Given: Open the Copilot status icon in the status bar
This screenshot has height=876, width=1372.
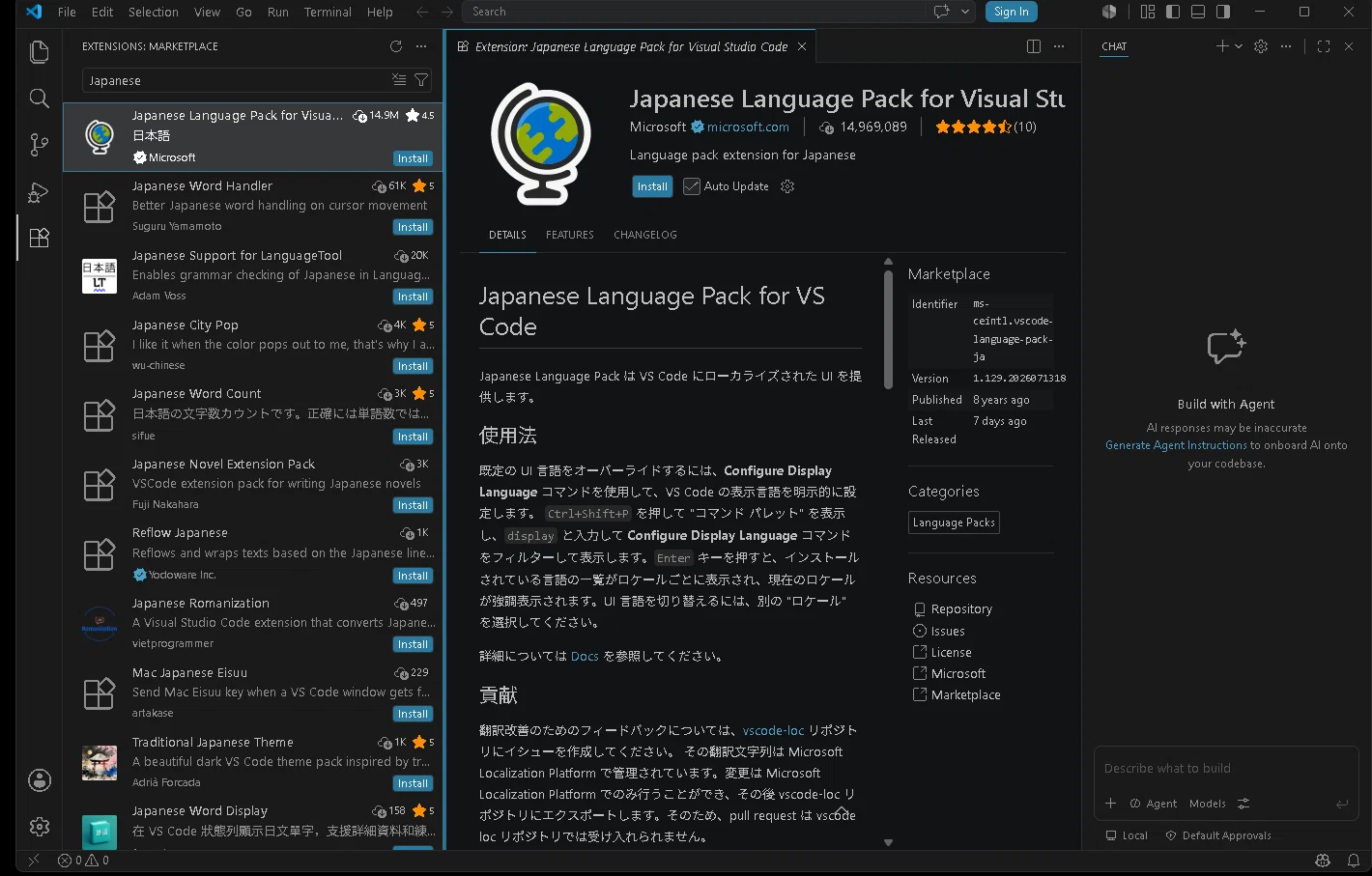Looking at the screenshot, I should [x=1323, y=861].
